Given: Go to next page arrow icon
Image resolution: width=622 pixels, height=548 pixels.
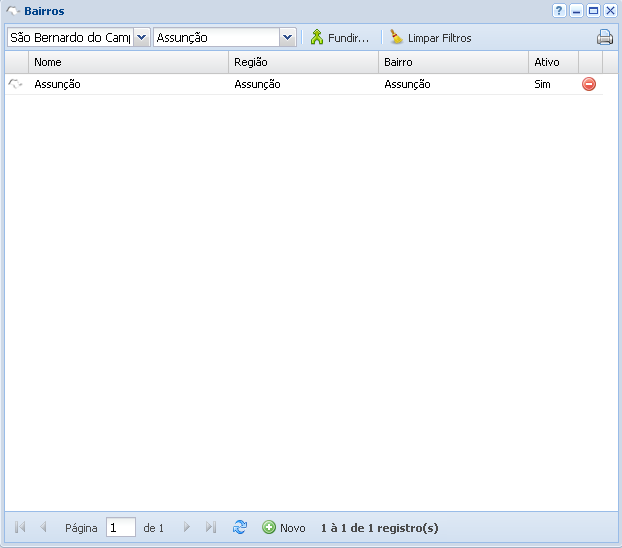Looking at the screenshot, I should click(x=187, y=527).
